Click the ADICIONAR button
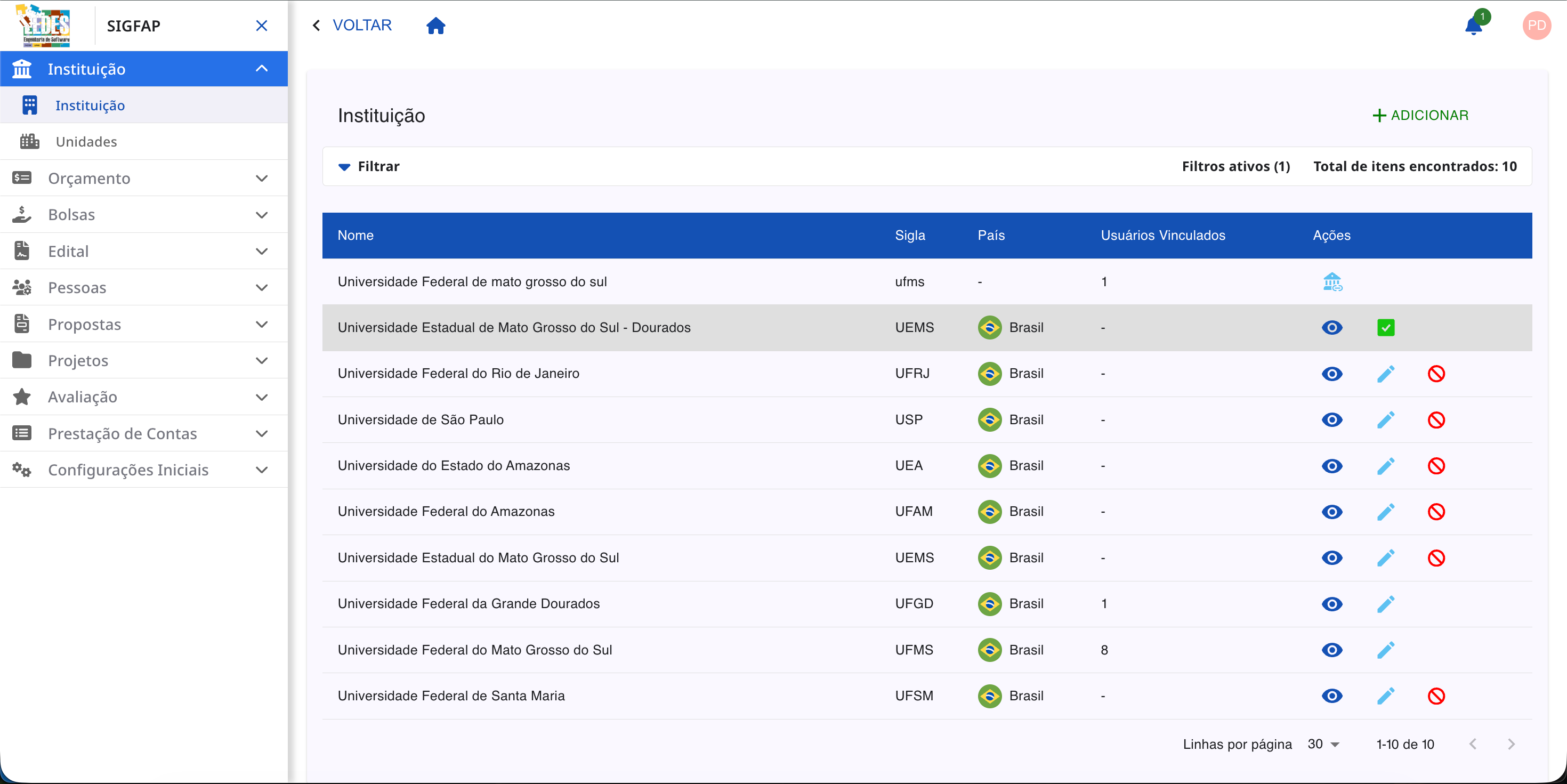The height and width of the screenshot is (784, 1567). pyautogui.click(x=1420, y=115)
